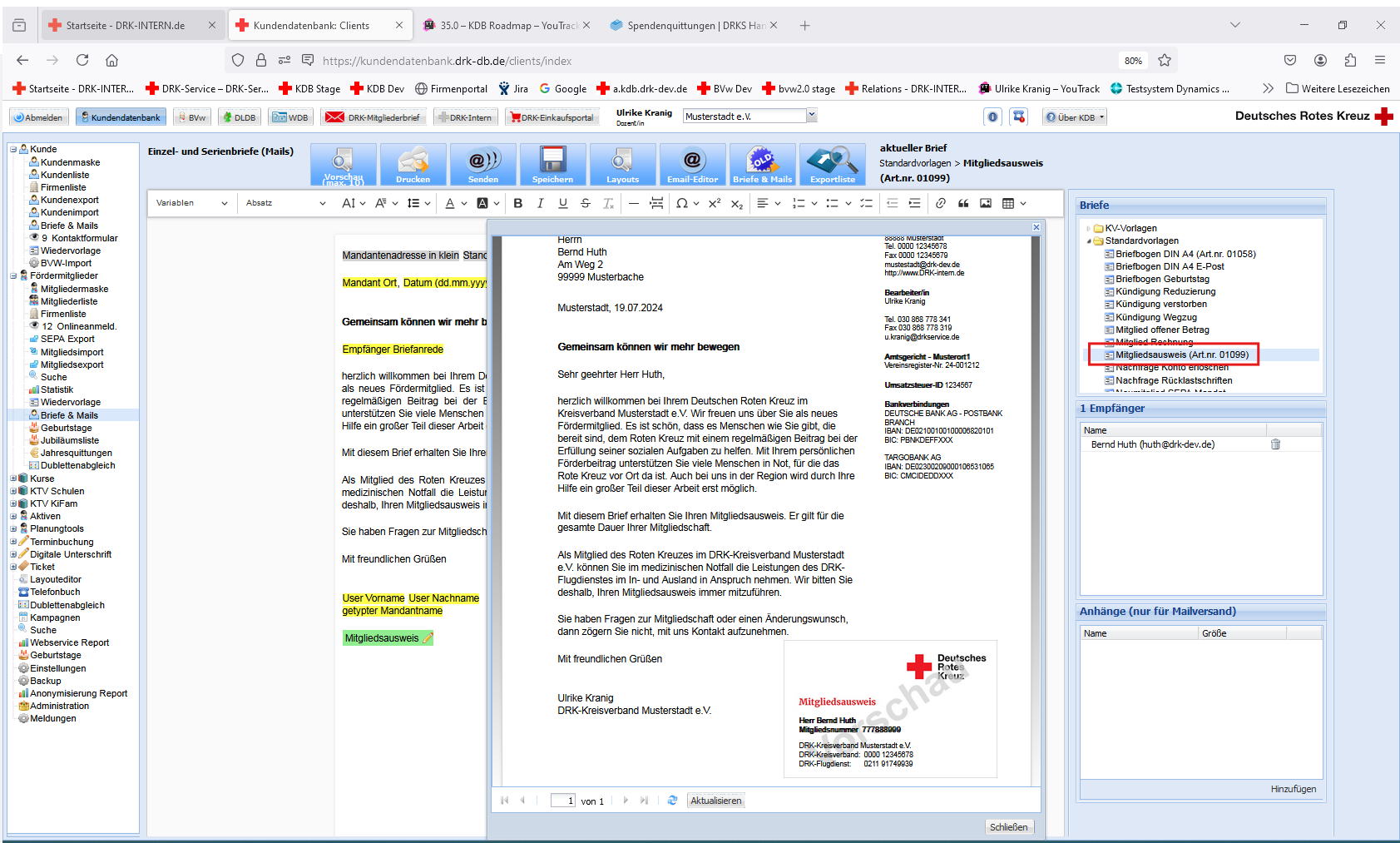Viewport: 1400px width, 843px height.
Task: Select Kündigung Wegzug template
Action: (1155, 317)
